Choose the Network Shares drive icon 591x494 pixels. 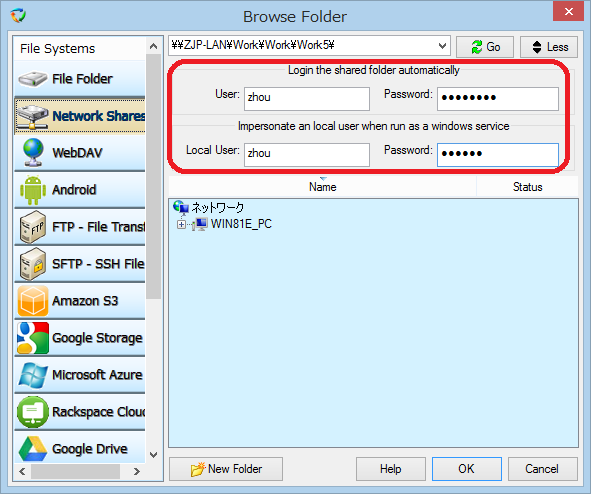click(33, 116)
